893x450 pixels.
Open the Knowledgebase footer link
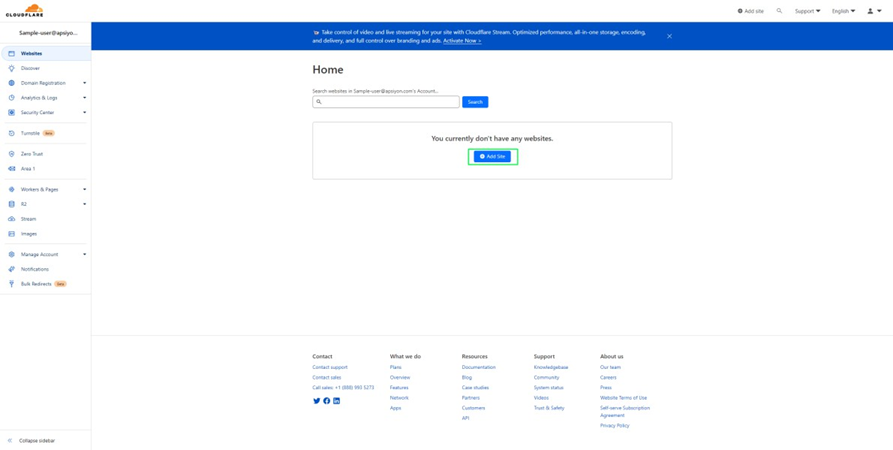click(551, 367)
